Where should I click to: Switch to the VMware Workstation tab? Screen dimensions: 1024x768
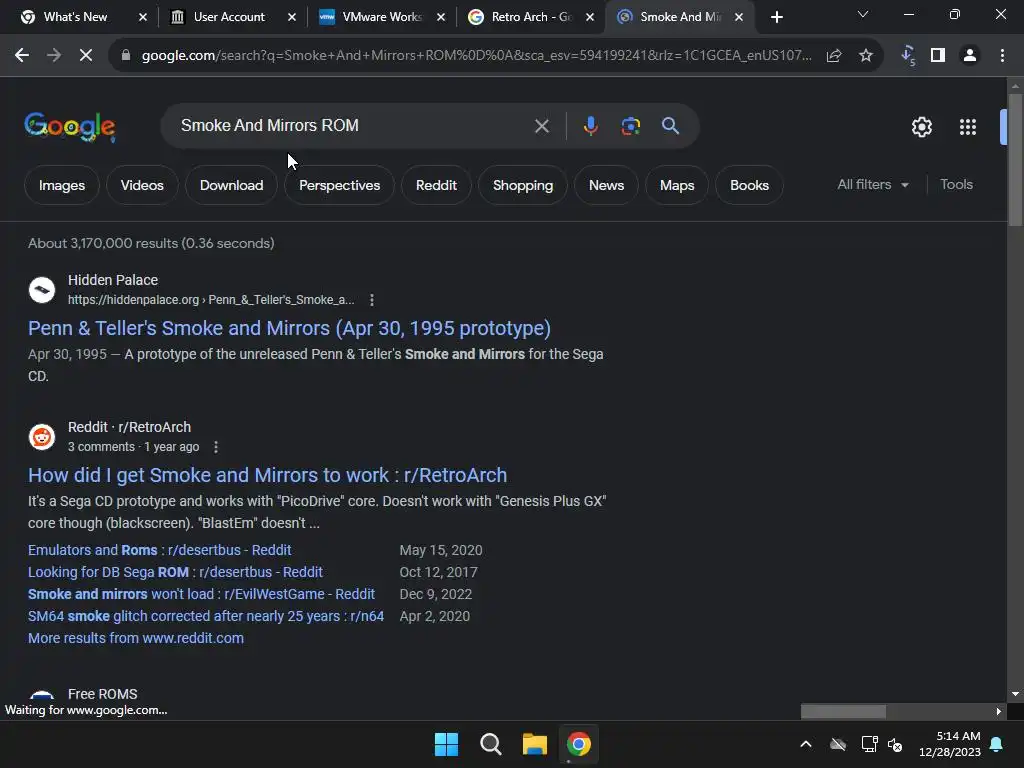(x=382, y=17)
